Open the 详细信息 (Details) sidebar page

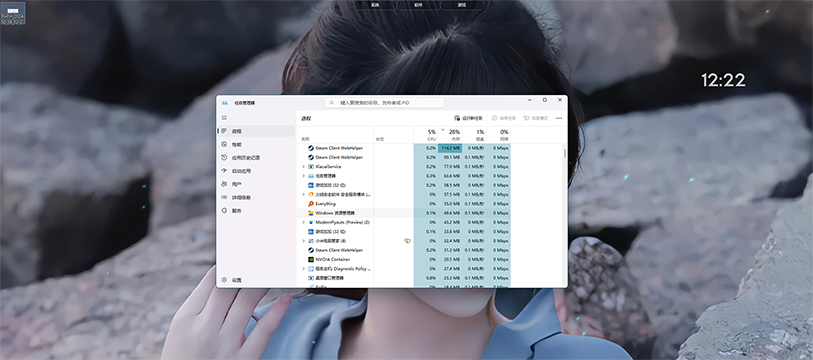(x=256, y=198)
